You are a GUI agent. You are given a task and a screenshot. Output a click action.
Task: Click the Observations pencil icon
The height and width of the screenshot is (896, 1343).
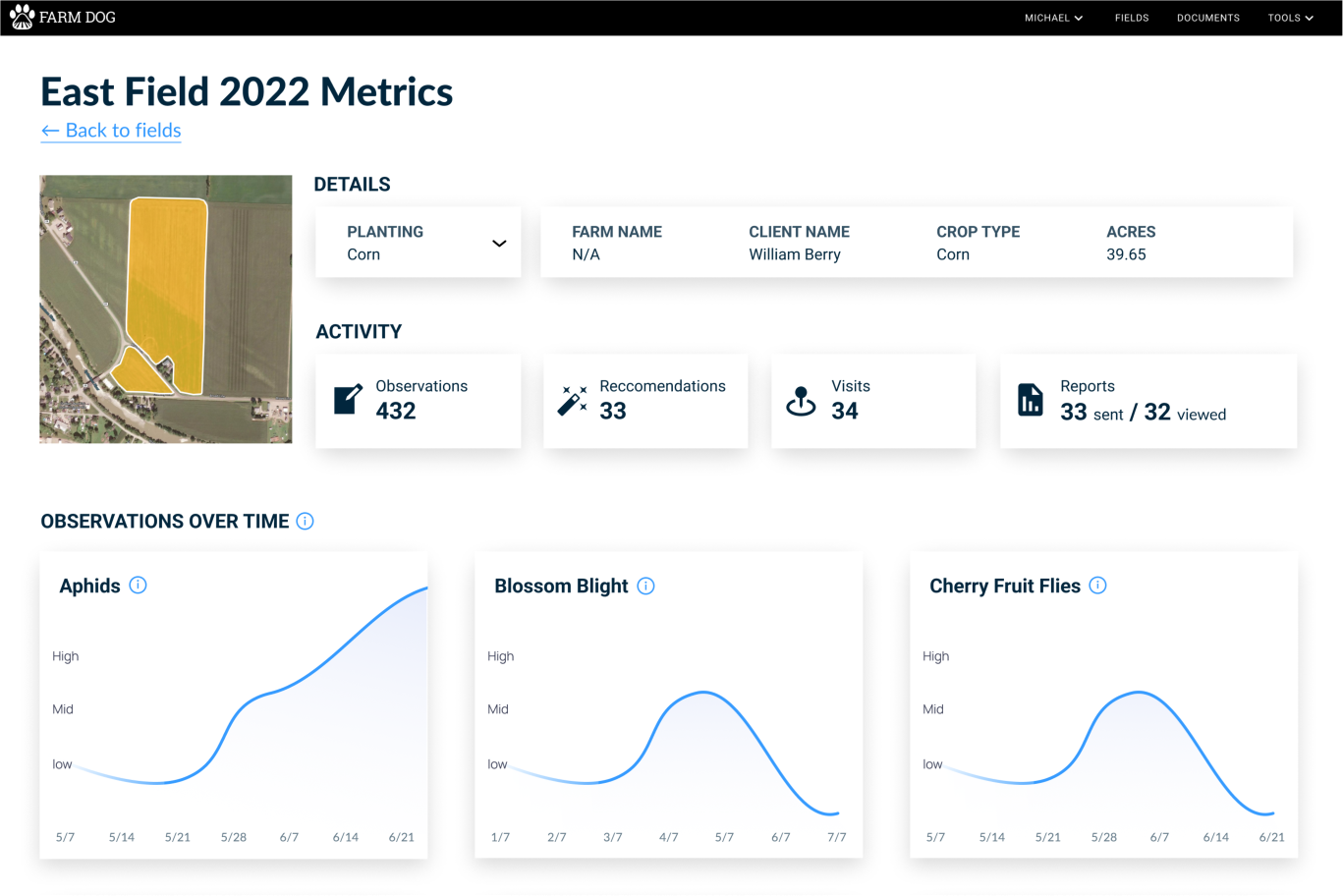point(347,398)
